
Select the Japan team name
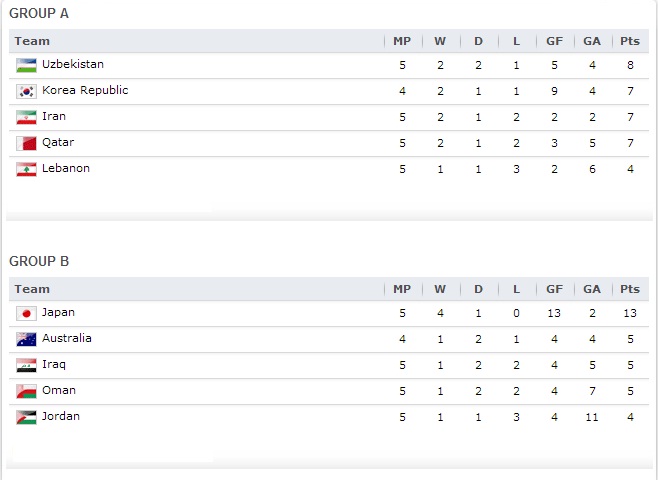click(x=58, y=312)
